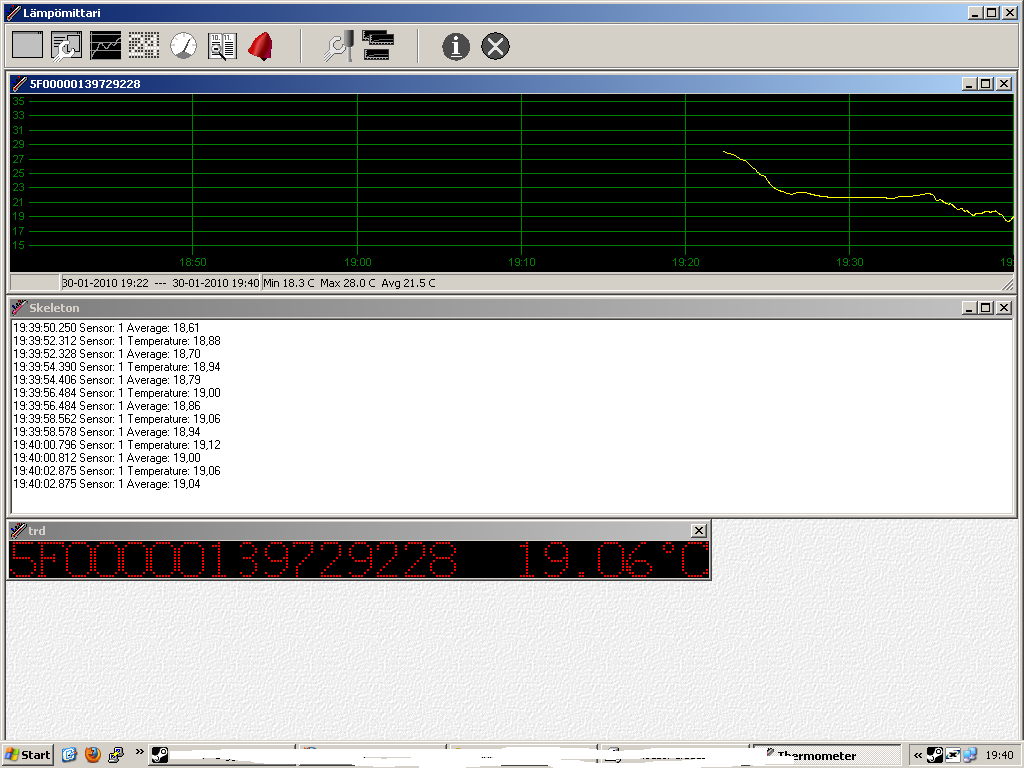Open the analog gauge dial icon
Image resolution: width=1024 pixels, height=768 pixels.
tap(183, 45)
